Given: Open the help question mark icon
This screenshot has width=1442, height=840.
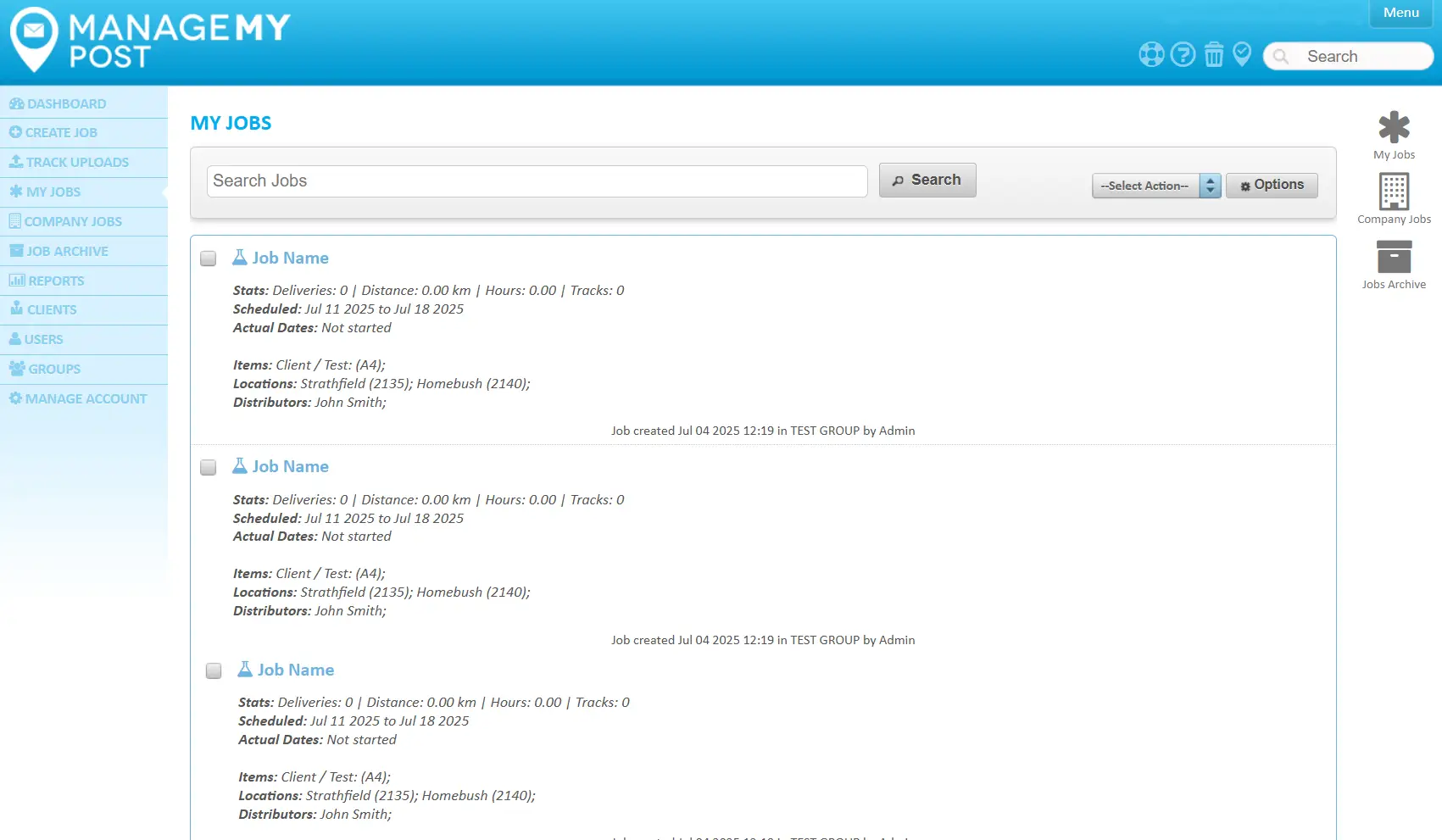Looking at the screenshot, I should click(x=1183, y=55).
